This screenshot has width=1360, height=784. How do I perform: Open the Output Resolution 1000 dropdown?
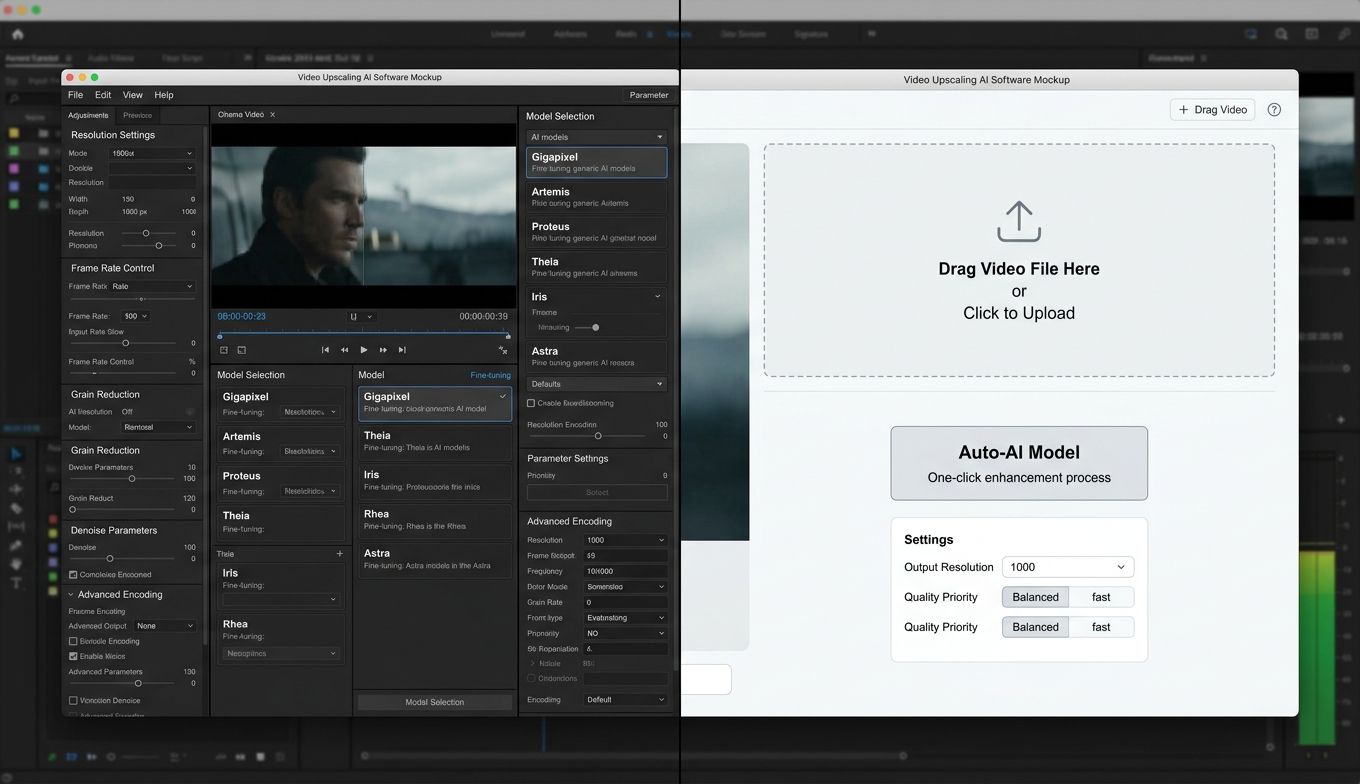point(1068,567)
